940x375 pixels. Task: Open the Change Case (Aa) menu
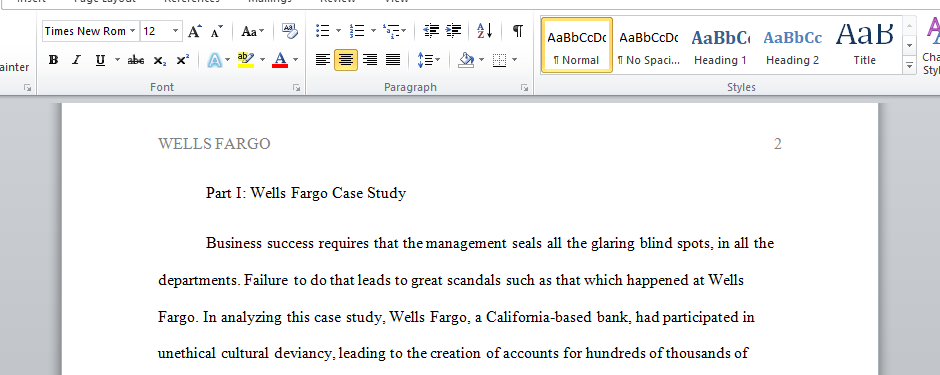pyautogui.click(x=252, y=31)
